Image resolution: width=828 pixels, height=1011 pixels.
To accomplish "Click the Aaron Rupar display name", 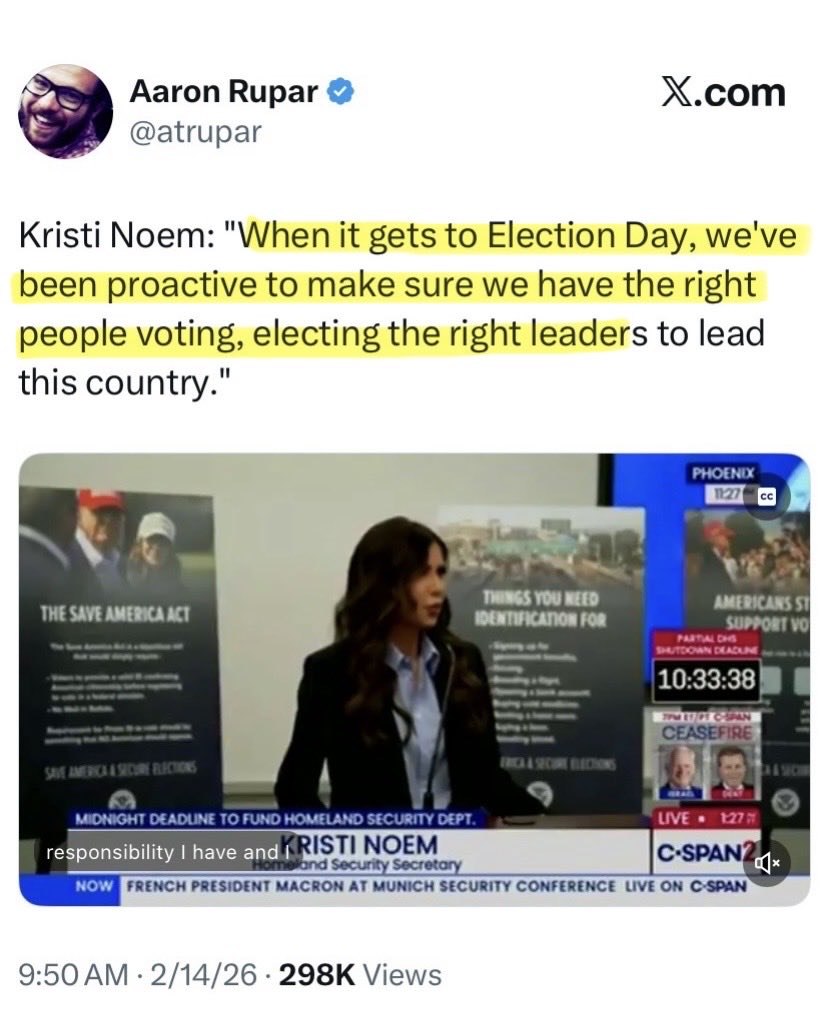I will pos(224,92).
